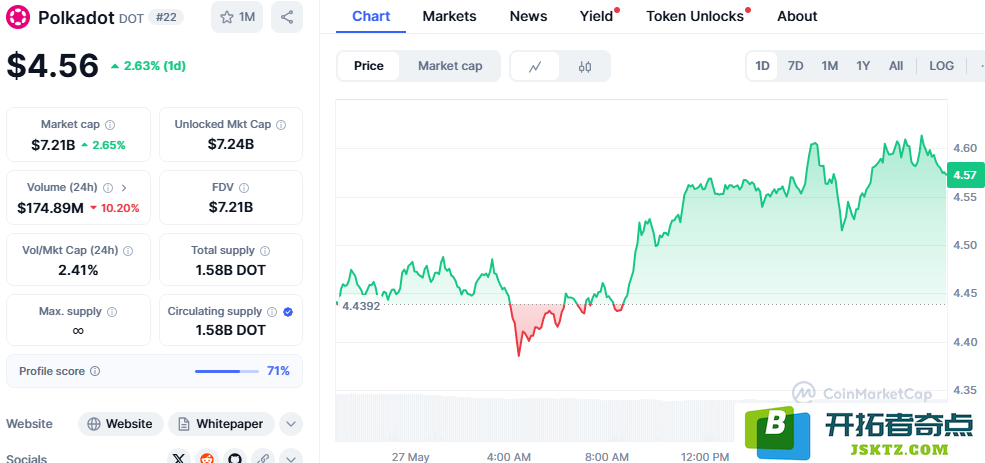Image resolution: width=985 pixels, height=463 pixels.
Task: Click Vol/Mkt Cap (24h) info icon
Action: pos(128,251)
